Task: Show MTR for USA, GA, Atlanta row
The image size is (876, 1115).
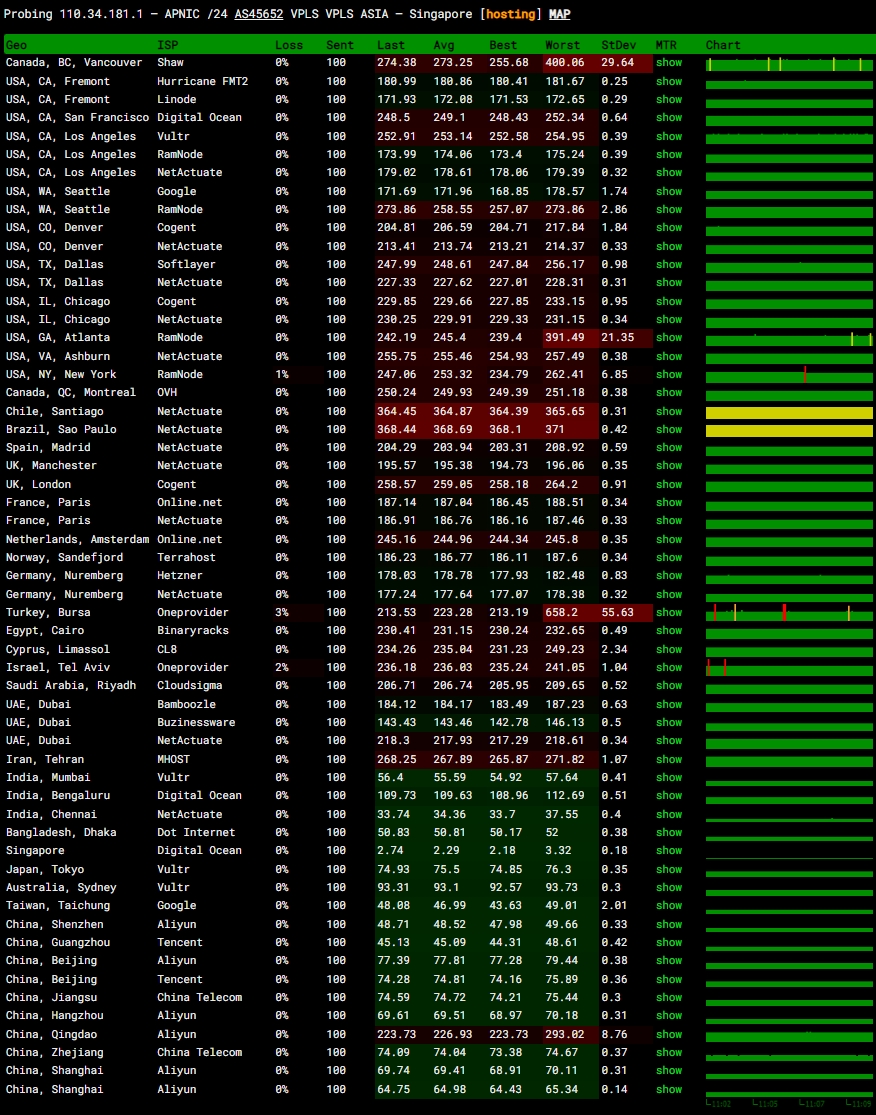Action: pyautogui.click(x=668, y=338)
